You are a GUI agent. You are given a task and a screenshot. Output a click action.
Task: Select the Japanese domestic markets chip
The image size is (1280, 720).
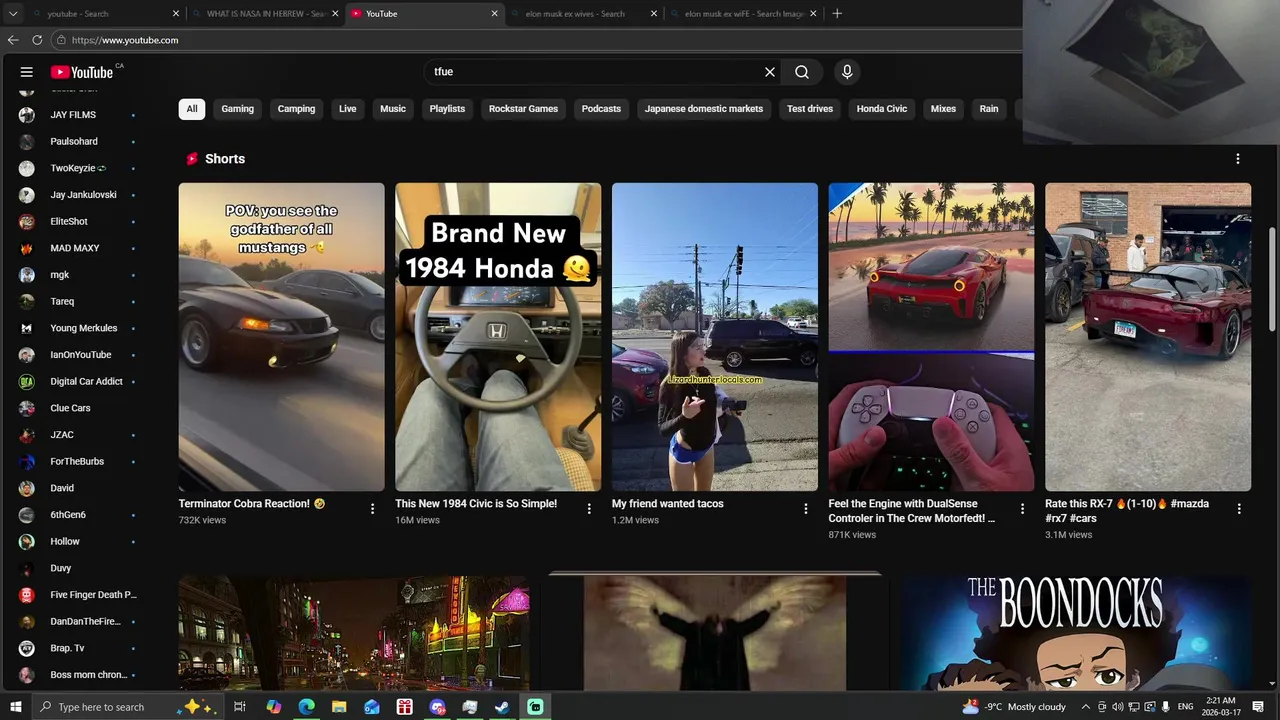pos(704,109)
